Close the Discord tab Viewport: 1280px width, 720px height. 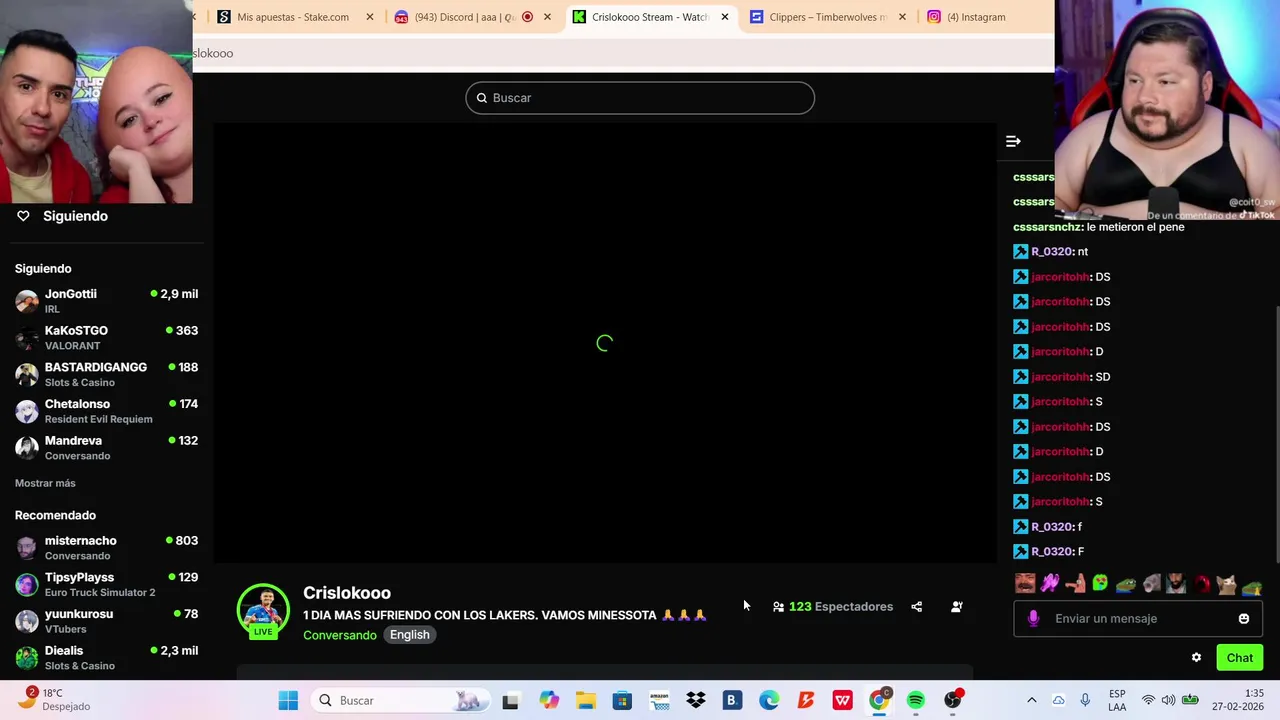pos(547,17)
